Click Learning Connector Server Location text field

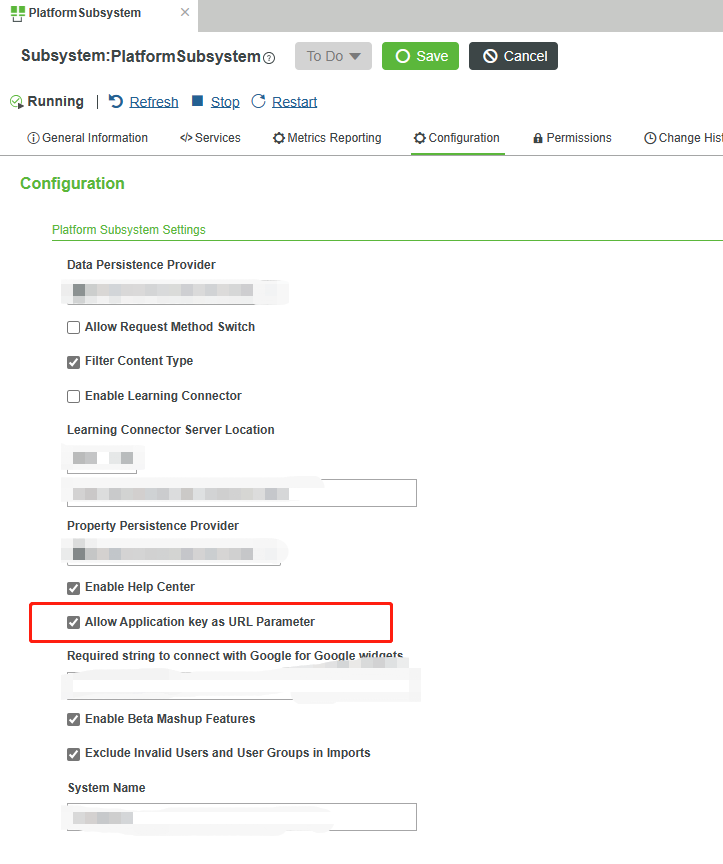point(242,493)
